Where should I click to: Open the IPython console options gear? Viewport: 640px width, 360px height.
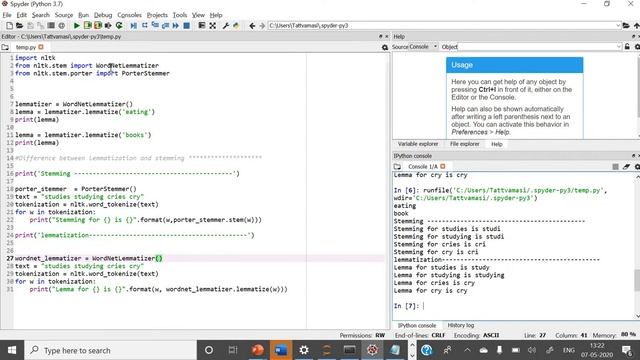tap(637, 167)
